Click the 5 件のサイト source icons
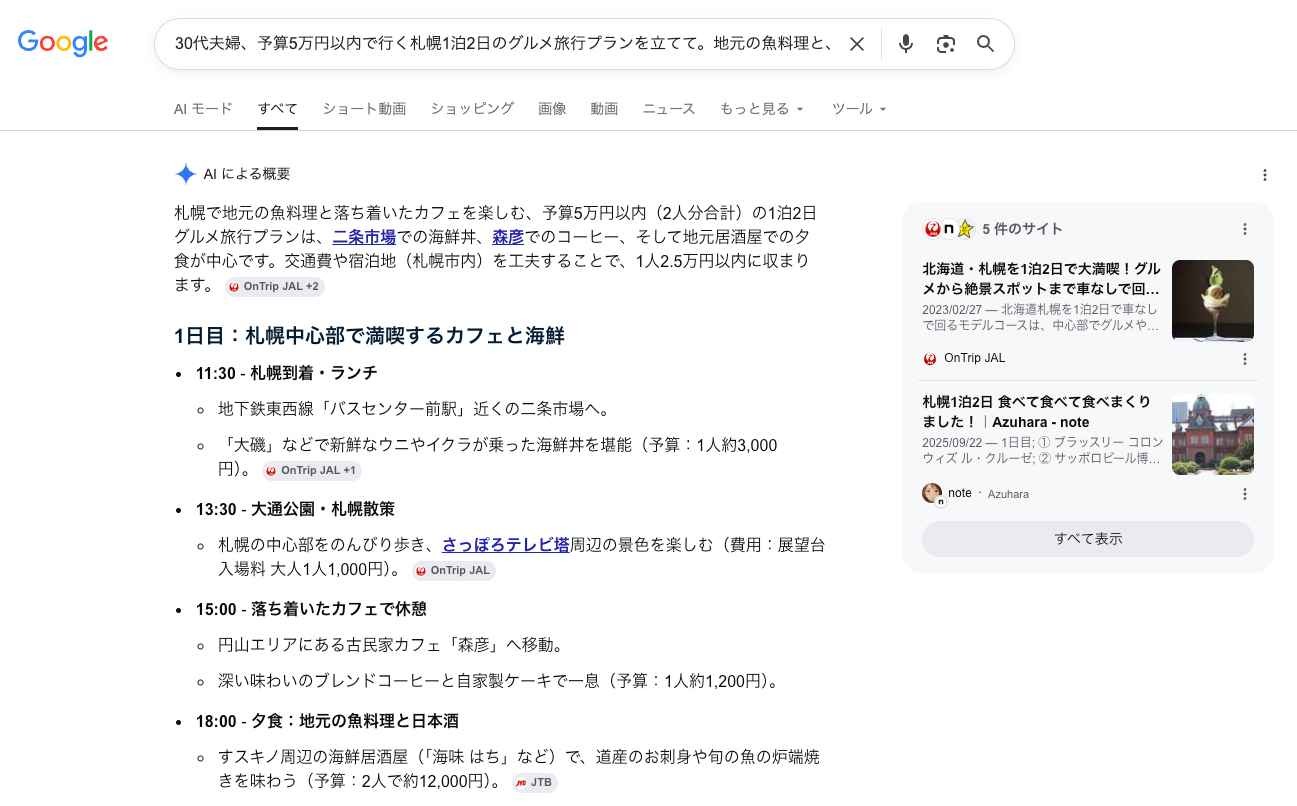The width and height of the screenshot is (1297, 806). tap(949, 229)
